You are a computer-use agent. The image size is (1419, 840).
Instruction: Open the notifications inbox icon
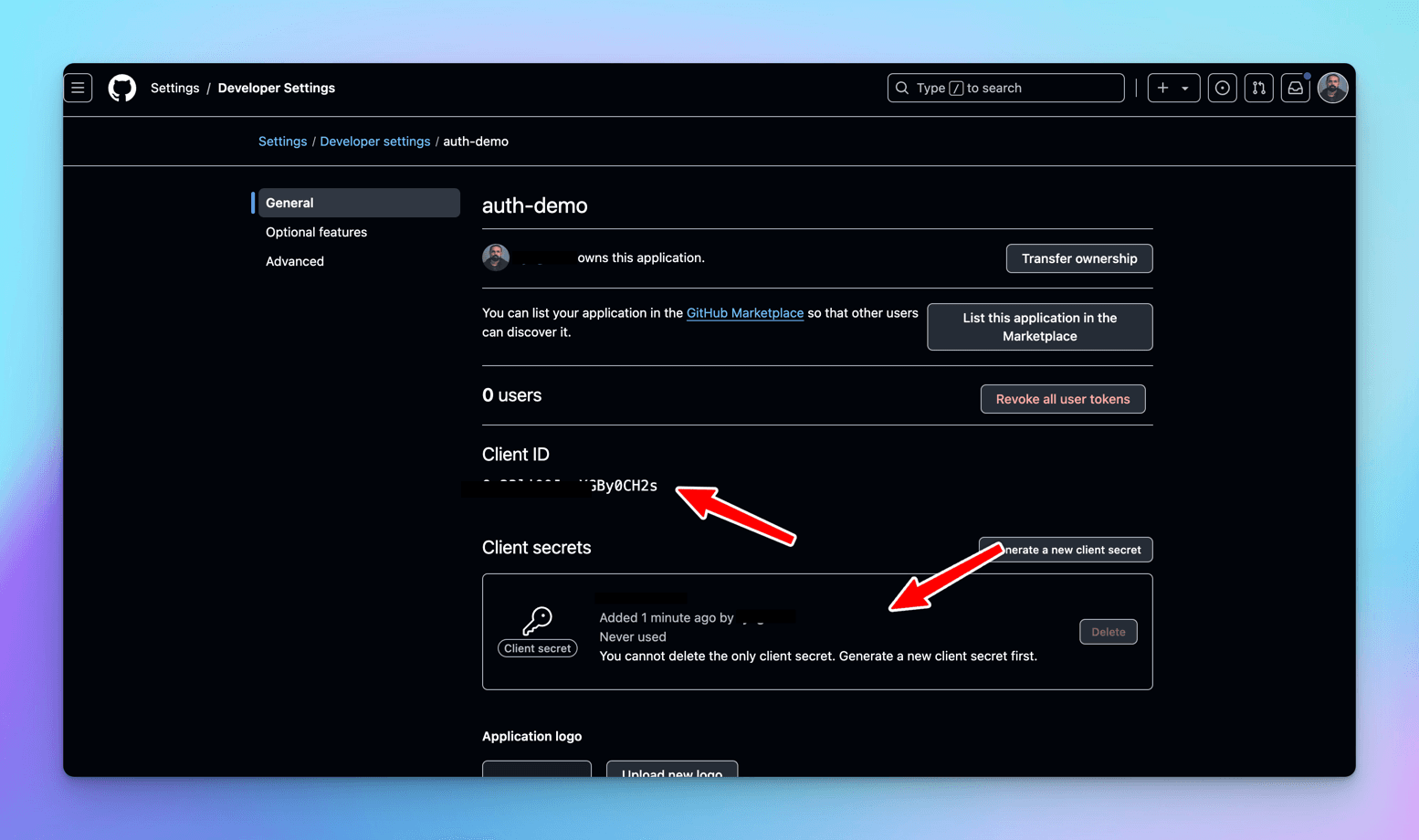[1295, 88]
